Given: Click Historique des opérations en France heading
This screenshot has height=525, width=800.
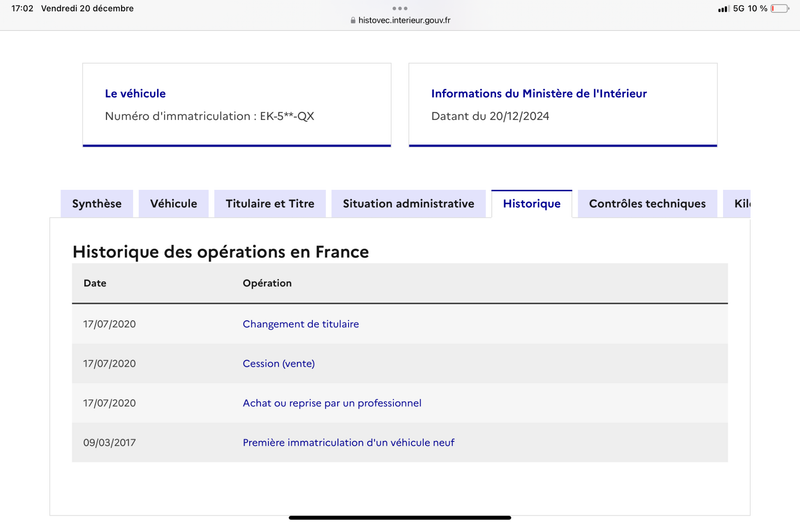Looking at the screenshot, I should coord(220,252).
